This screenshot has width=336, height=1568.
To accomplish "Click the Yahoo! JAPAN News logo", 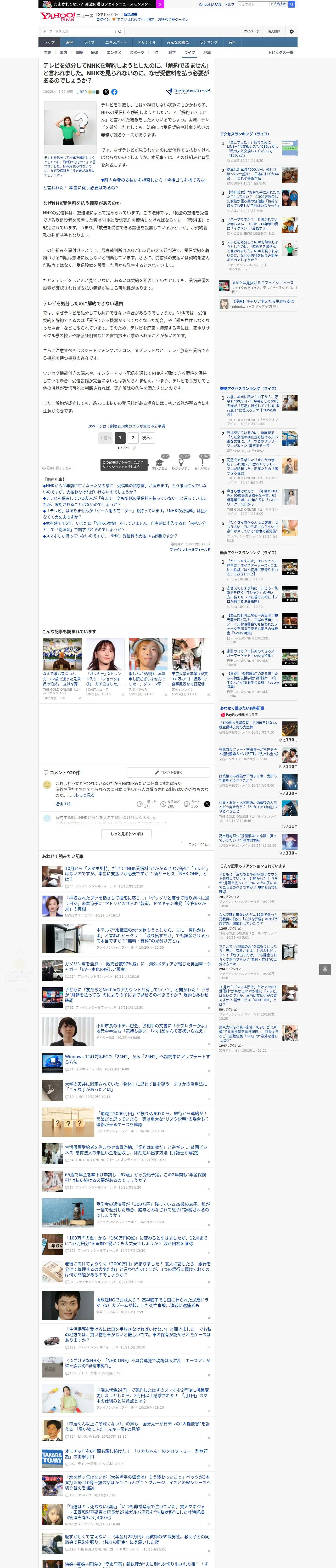I will (x=67, y=16).
